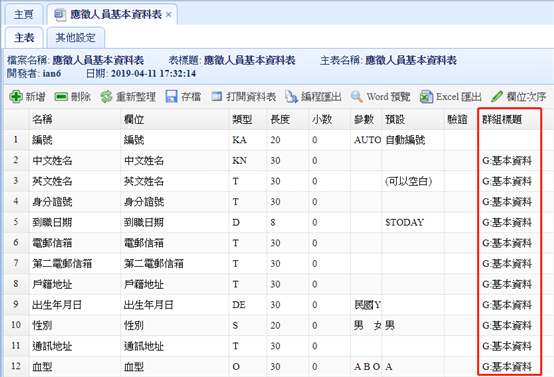This screenshot has width=554, height=377.
Task: Click the 欄位次序 button label
Action: click(x=526, y=96)
